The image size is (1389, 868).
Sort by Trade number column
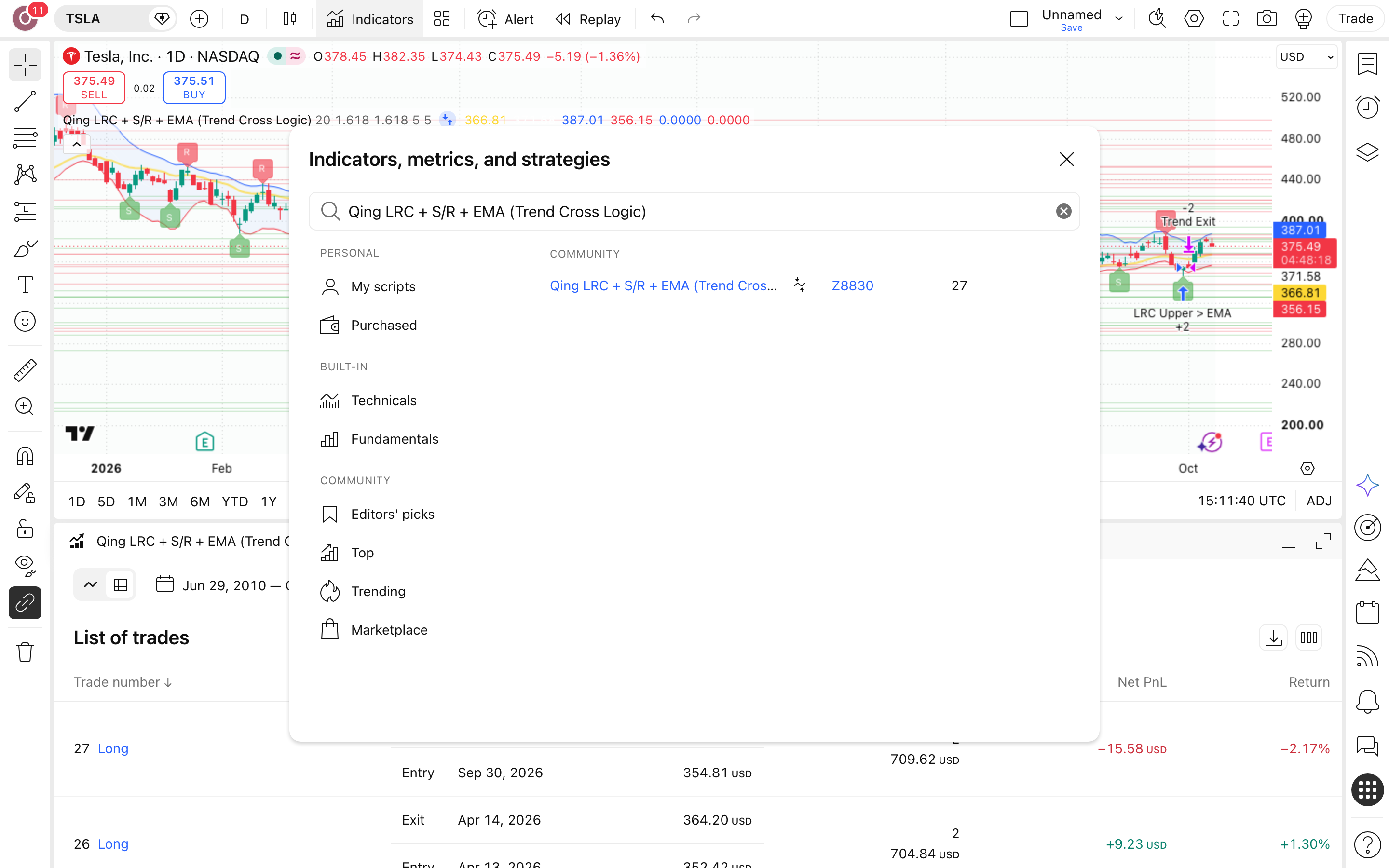[122, 682]
